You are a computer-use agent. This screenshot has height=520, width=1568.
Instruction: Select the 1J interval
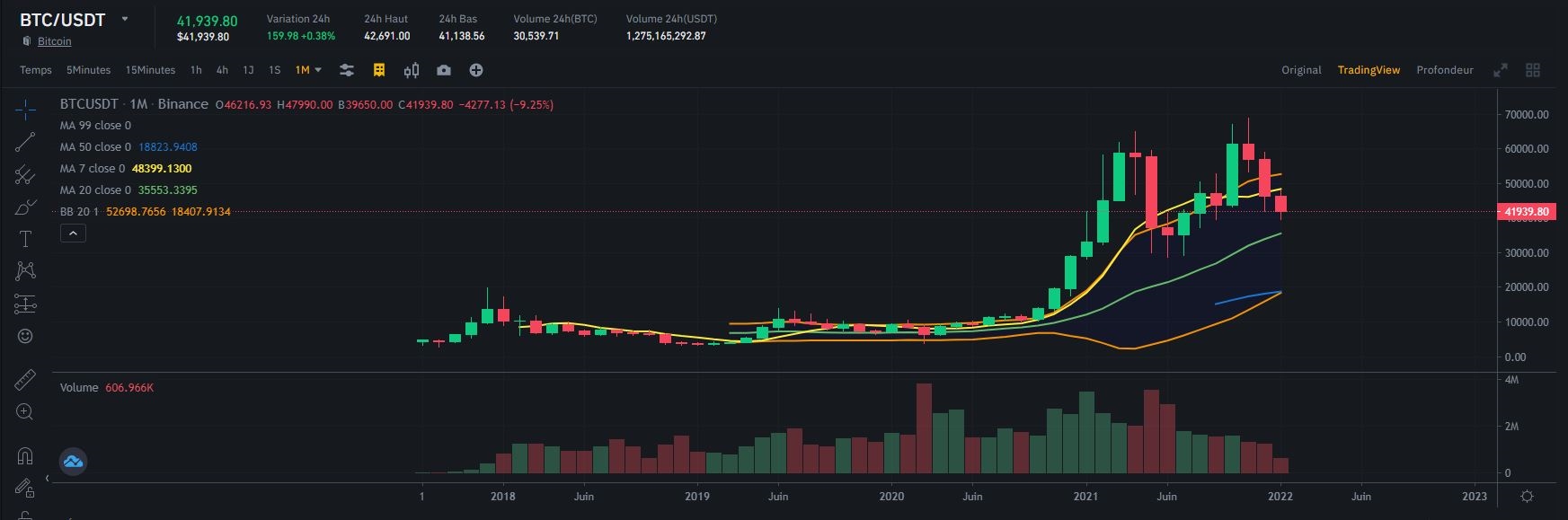(x=248, y=70)
